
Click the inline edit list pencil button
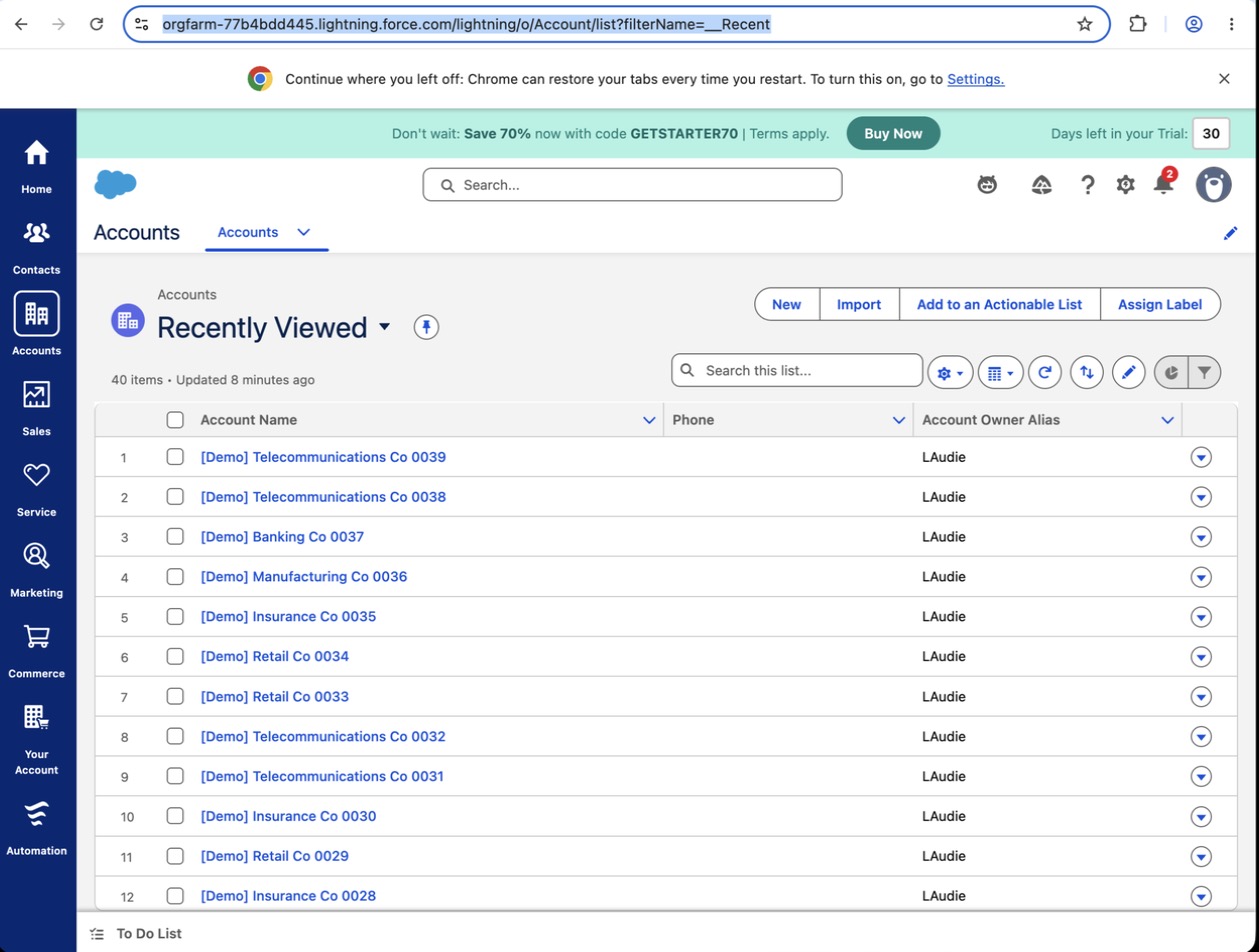pyautogui.click(x=1129, y=372)
